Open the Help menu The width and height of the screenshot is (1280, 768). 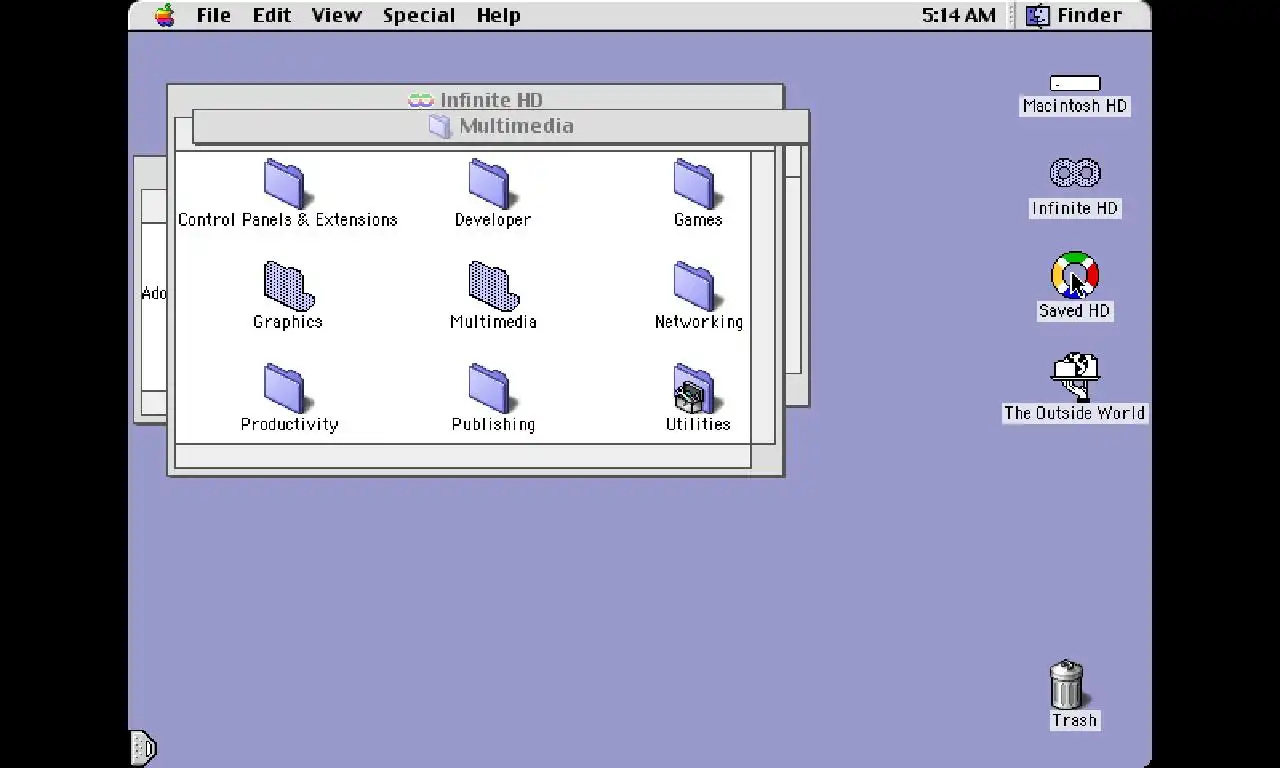tap(498, 15)
